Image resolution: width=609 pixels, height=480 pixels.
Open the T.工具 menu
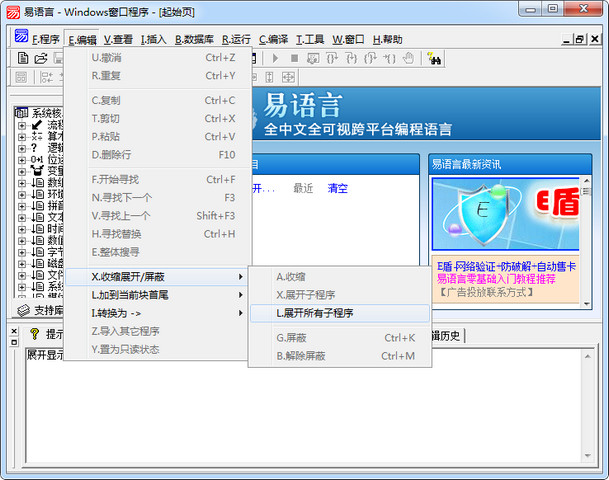pyautogui.click(x=310, y=39)
